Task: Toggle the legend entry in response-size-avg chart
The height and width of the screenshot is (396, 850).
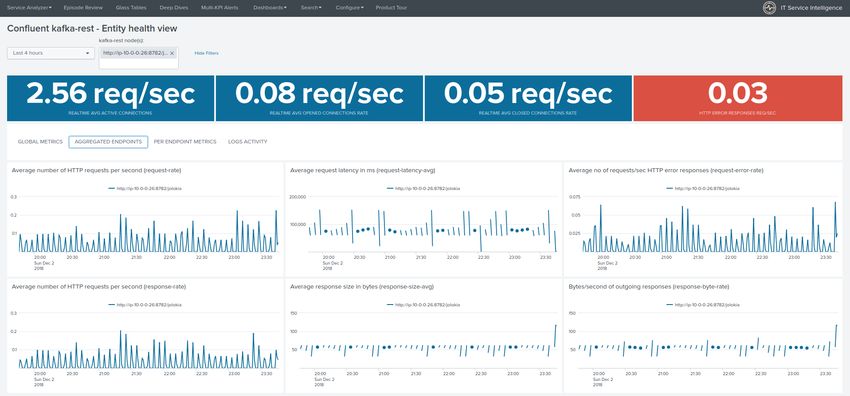Action: (x=423, y=305)
